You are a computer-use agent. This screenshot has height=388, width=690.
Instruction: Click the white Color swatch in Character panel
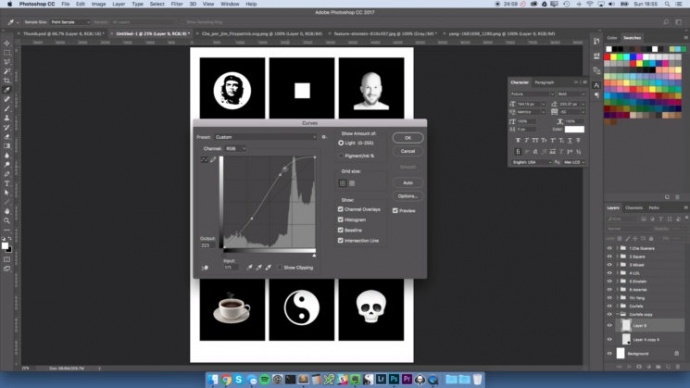[x=574, y=129]
